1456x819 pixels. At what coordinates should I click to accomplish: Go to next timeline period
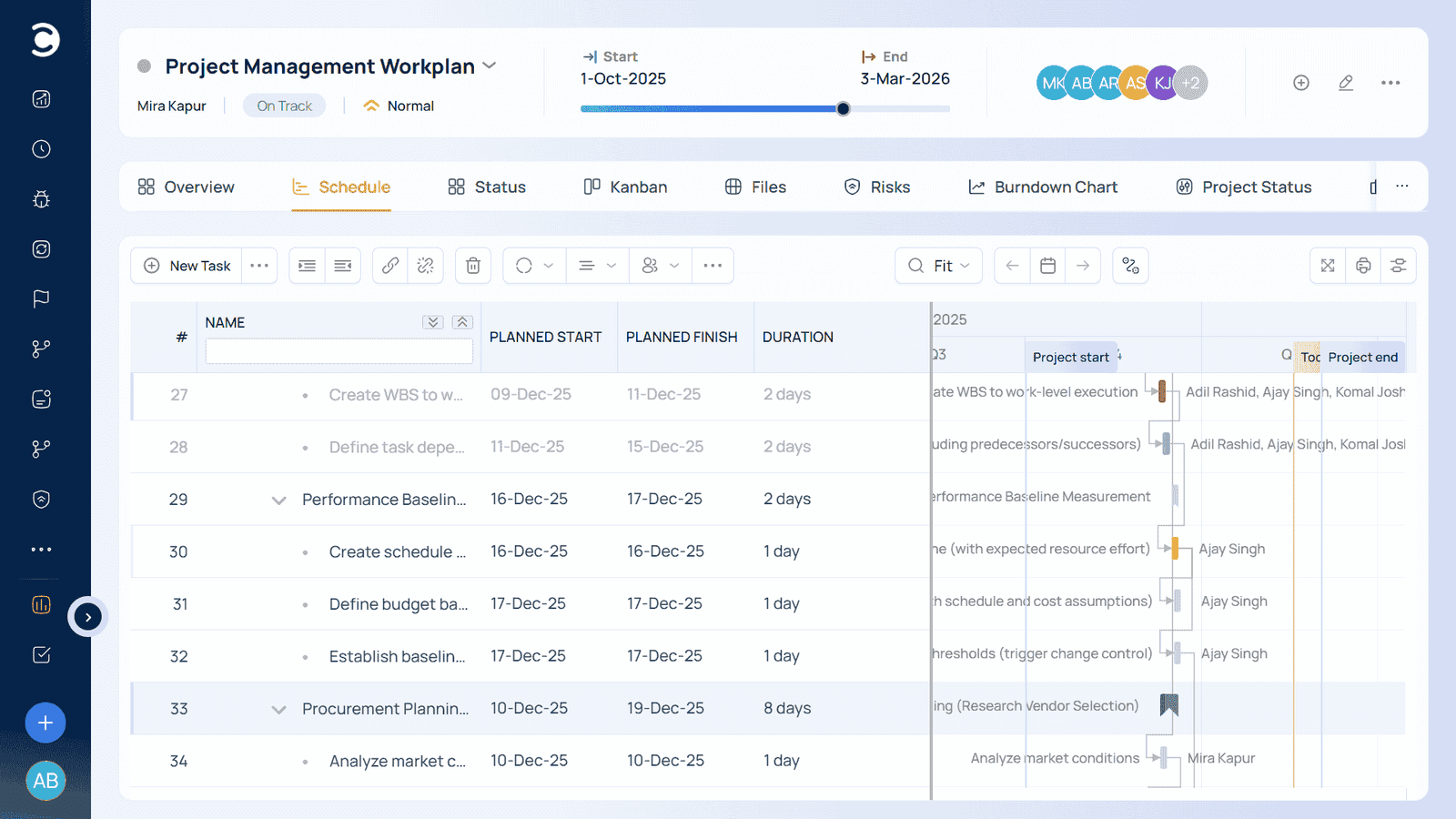pos(1083,266)
